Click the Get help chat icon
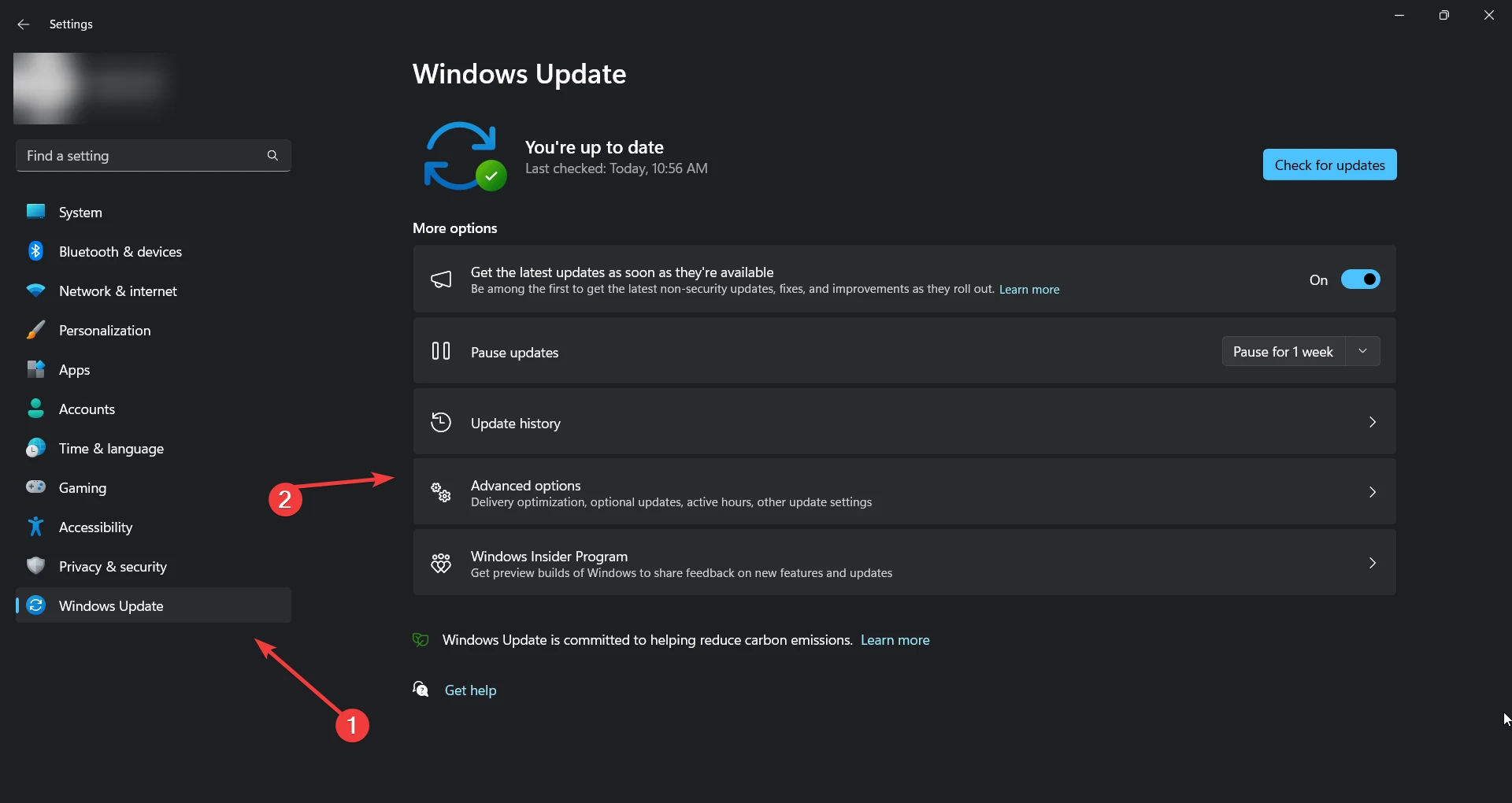The width and height of the screenshot is (1512, 803). coord(421,690)
